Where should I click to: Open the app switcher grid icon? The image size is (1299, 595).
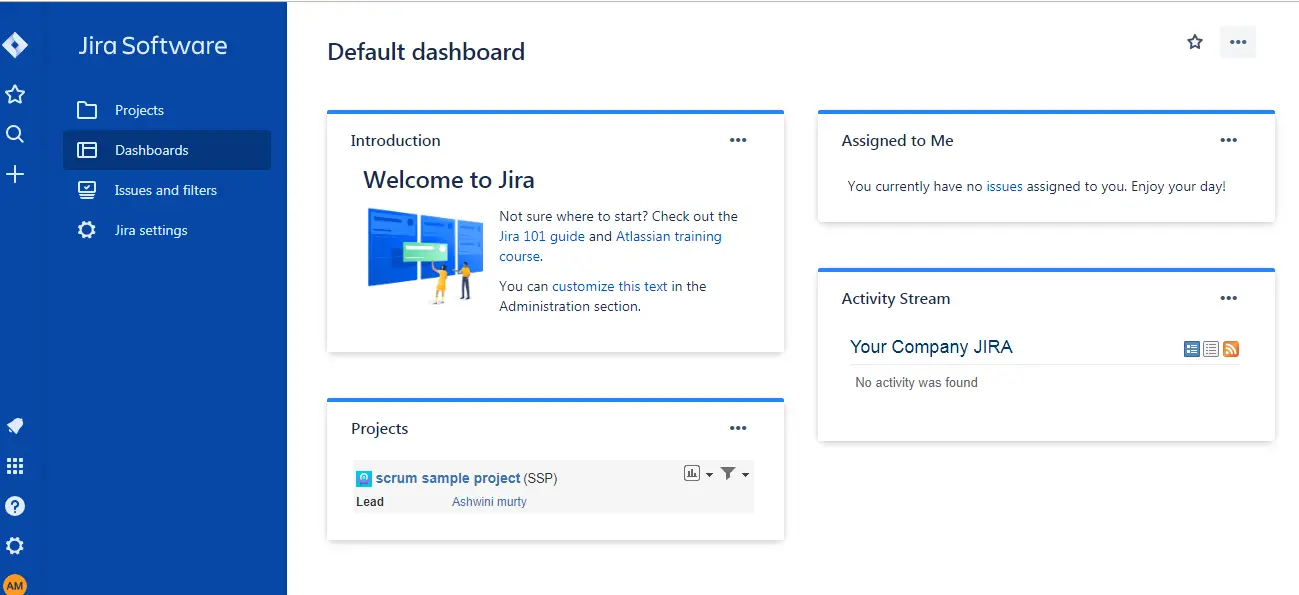point(15,465)
